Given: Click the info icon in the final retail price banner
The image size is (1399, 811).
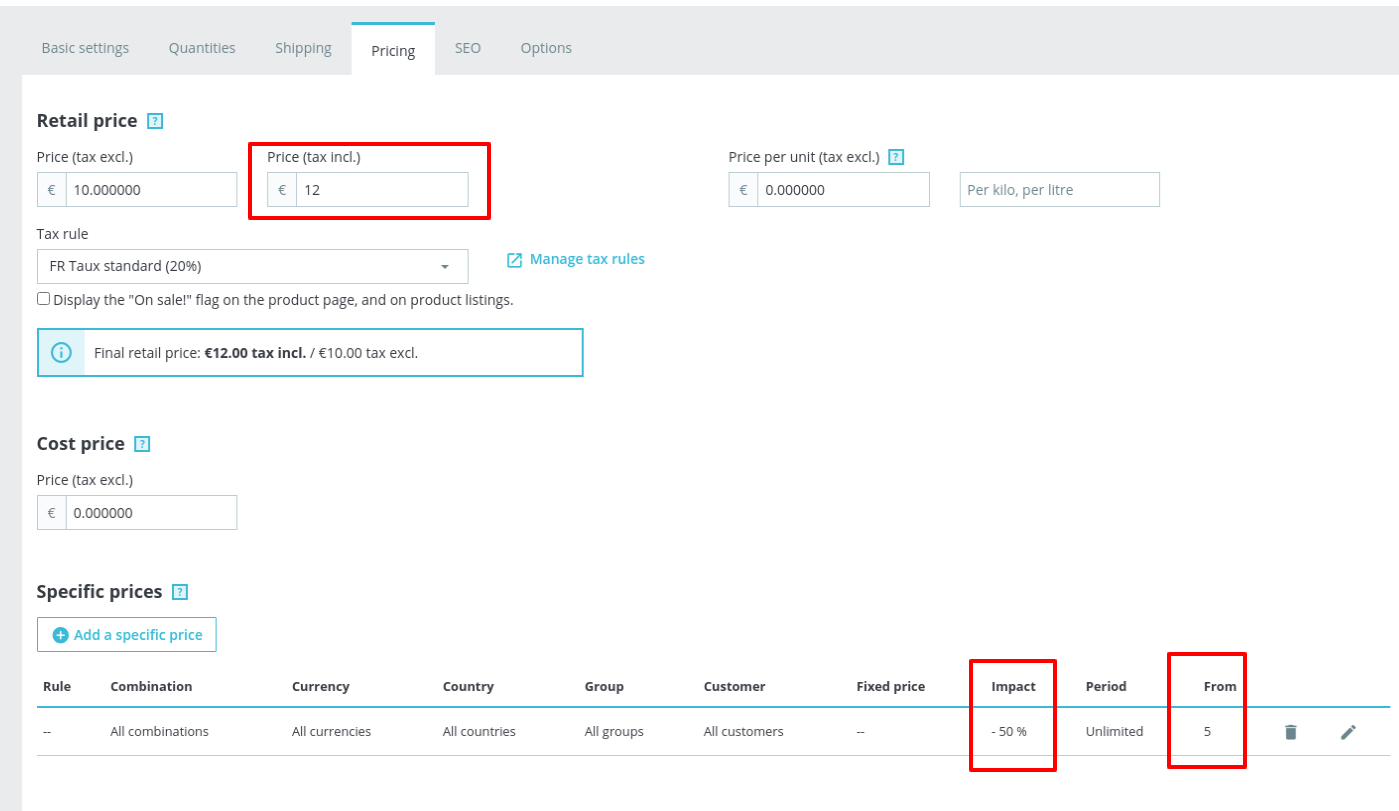Looking at the screenshot, I should [60, 352].
